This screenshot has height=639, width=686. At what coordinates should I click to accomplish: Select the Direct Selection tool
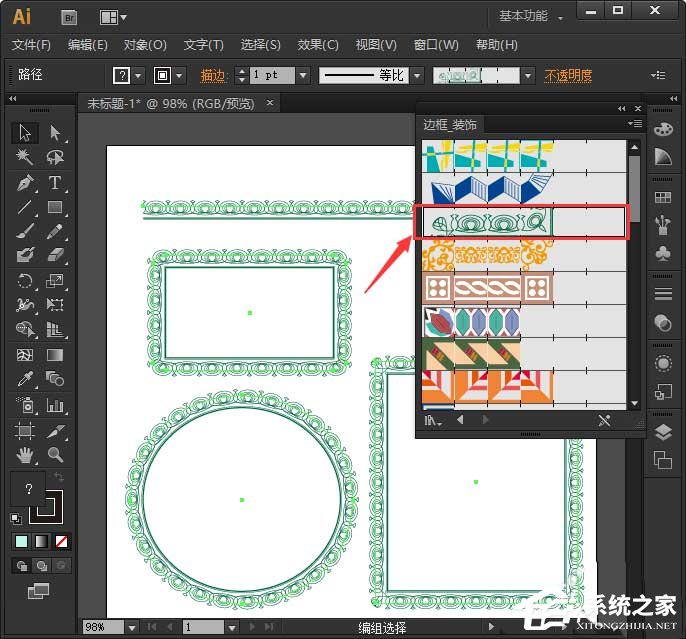(55, 133)
